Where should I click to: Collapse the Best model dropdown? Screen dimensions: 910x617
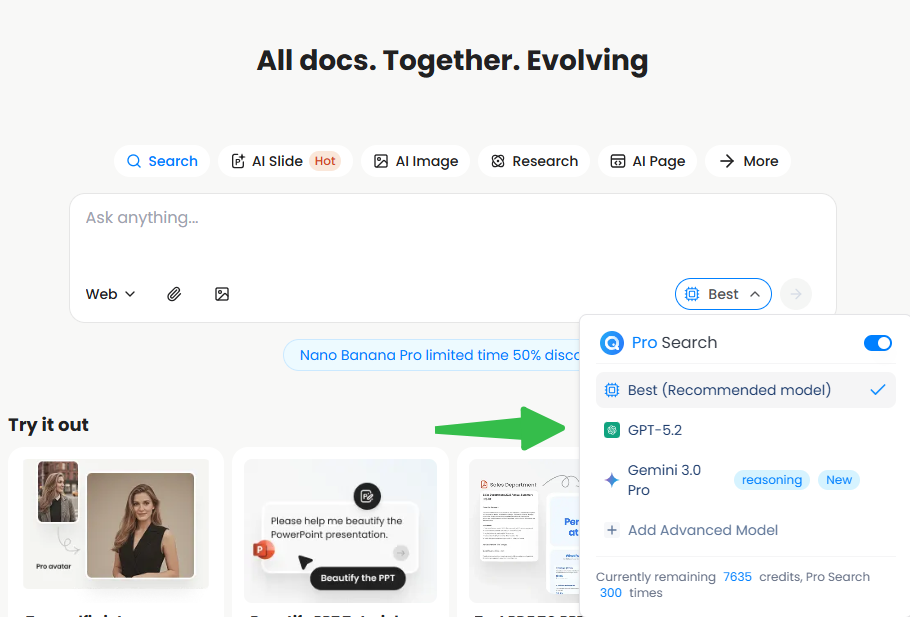[723, 294]
